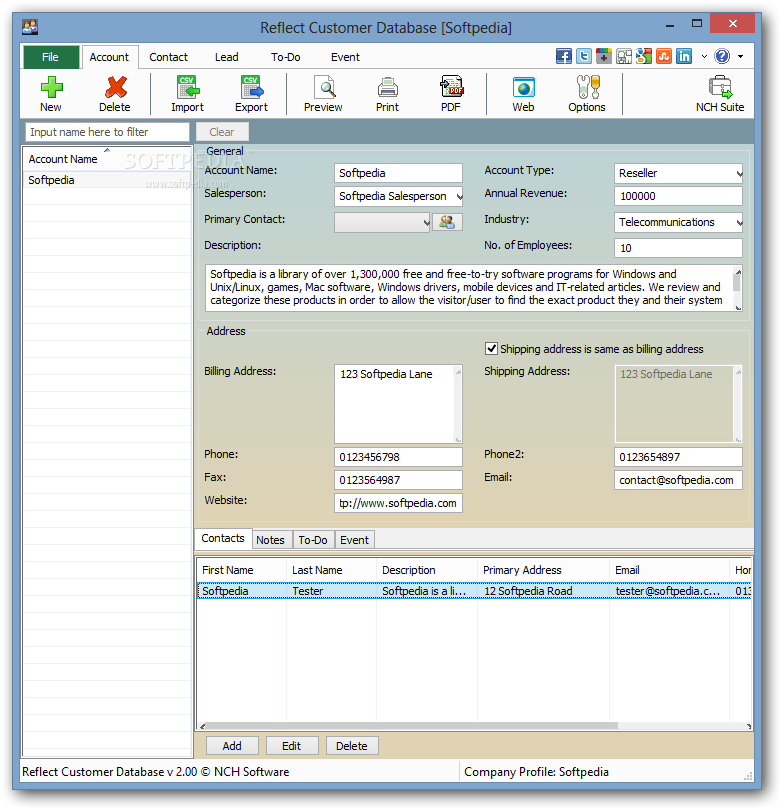Click the Phone2 field
The image size is (782, 810).
coord(678,457)
